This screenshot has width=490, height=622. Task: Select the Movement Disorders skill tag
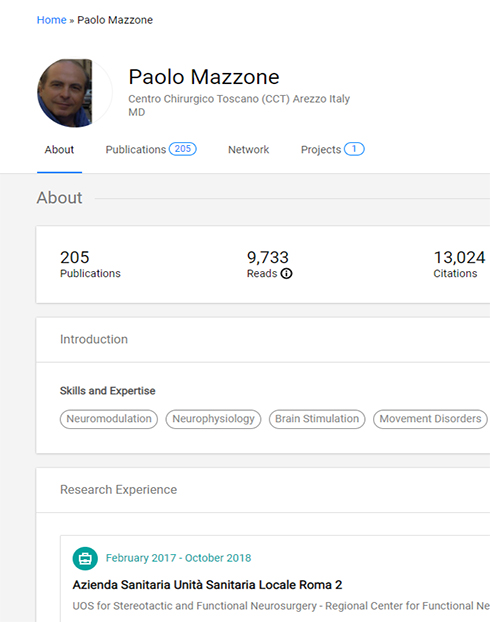[430, 419]
